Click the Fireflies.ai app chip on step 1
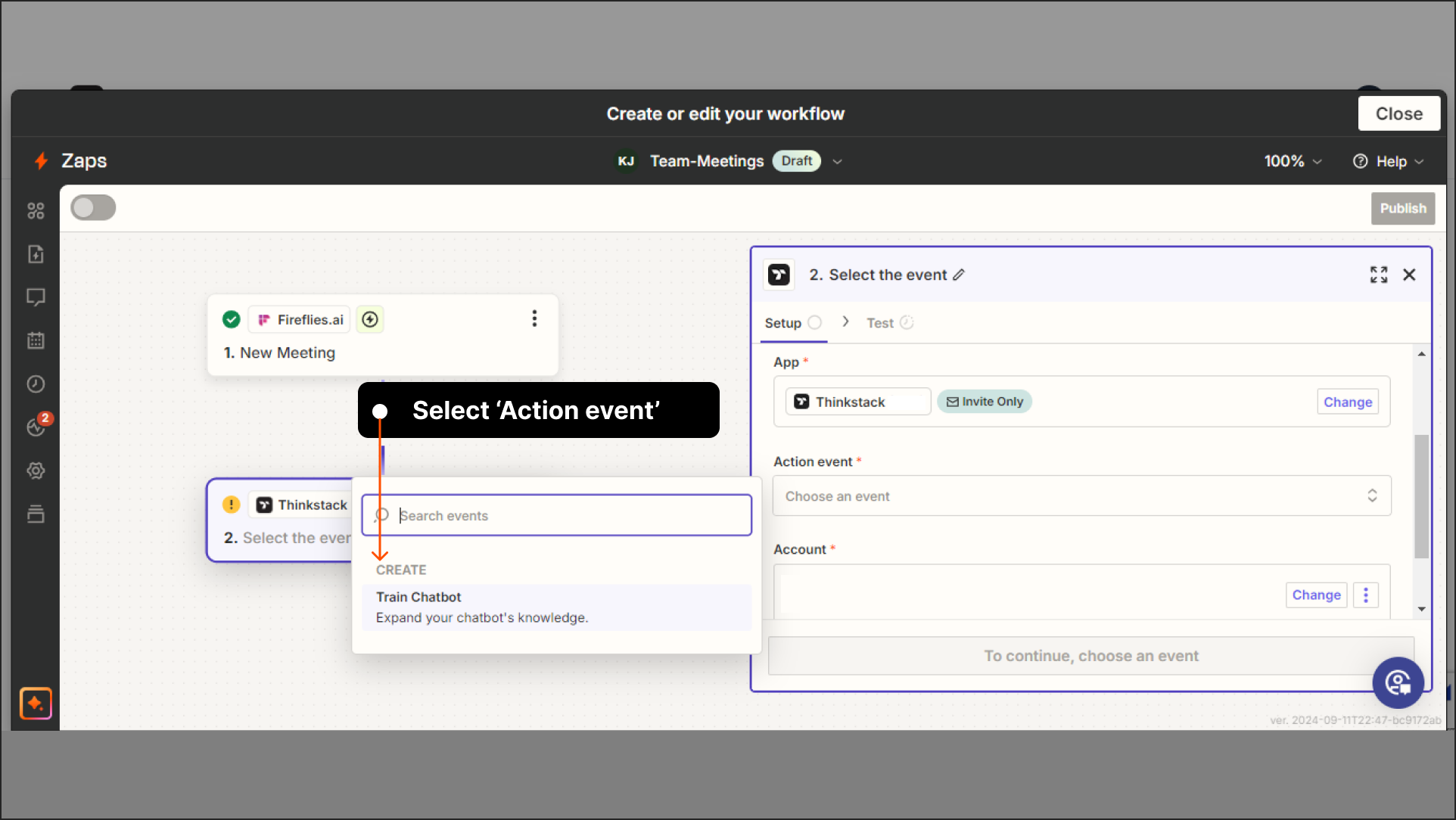Screen dimensions: 1456x820 click(300, 319)
